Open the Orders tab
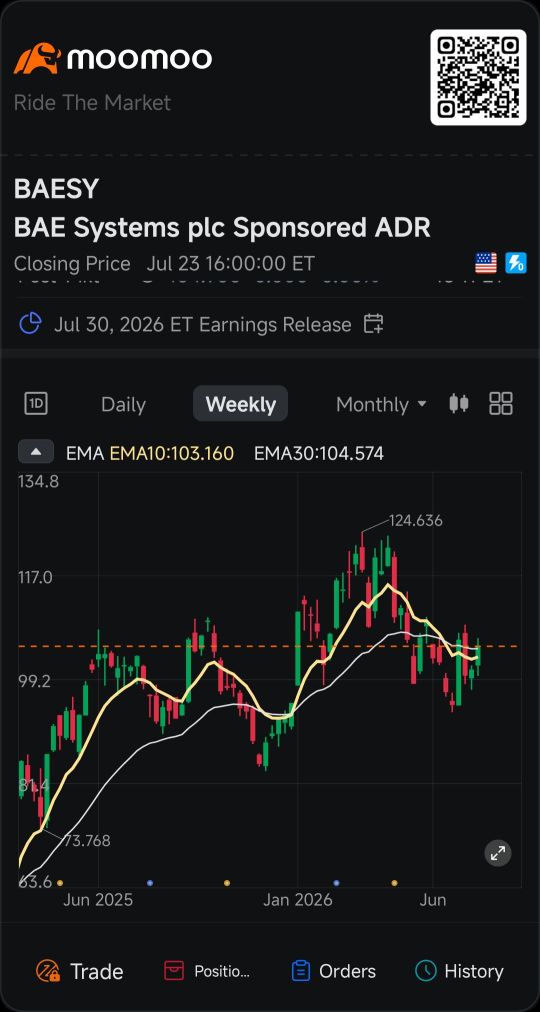The image size is (540, 1012). (334, 971)
